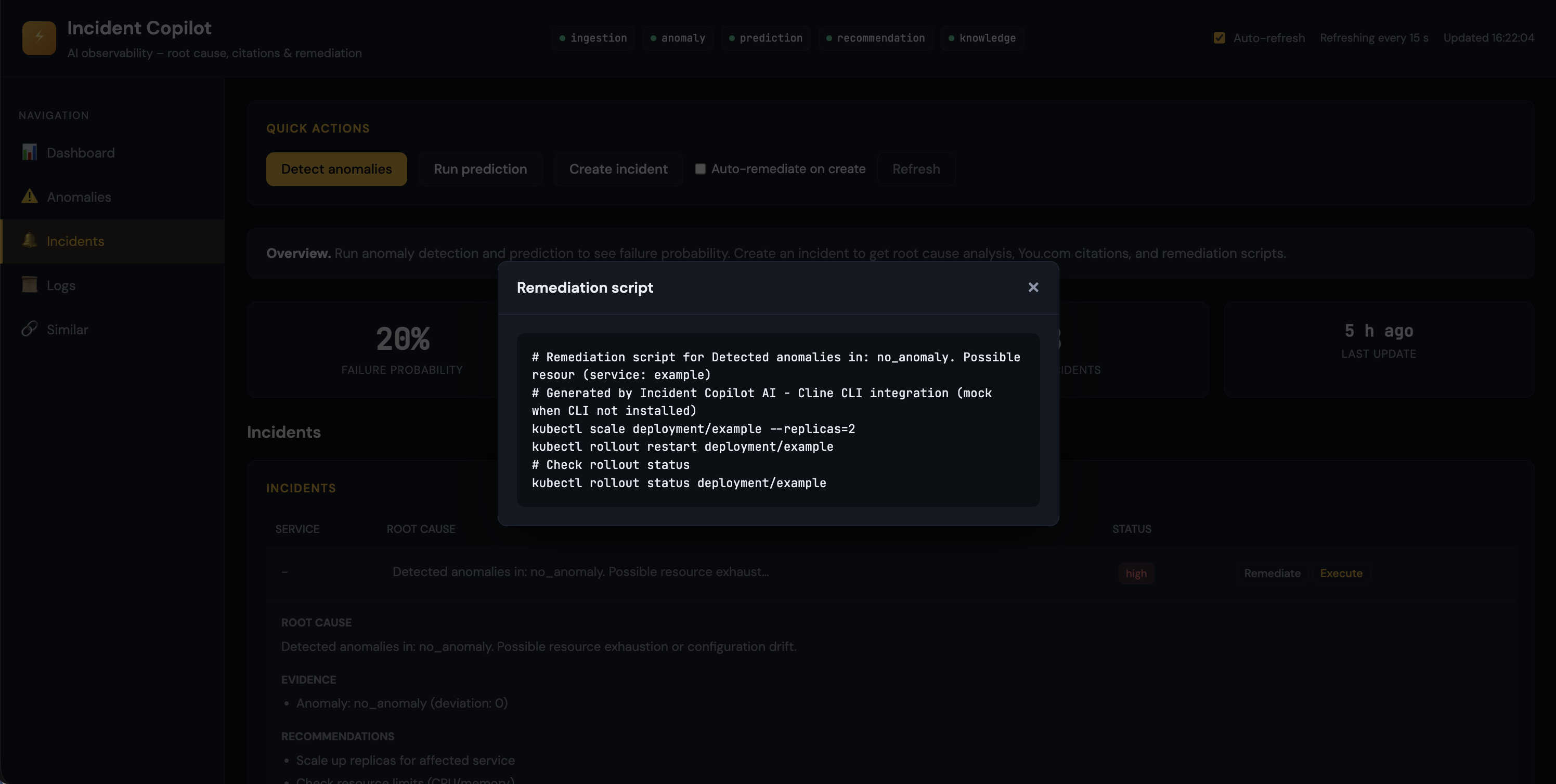Click Remediate link on incident row
The height and width of the screenshot is (784, 1556).
pyautogui.click(x=1272, y=573)
